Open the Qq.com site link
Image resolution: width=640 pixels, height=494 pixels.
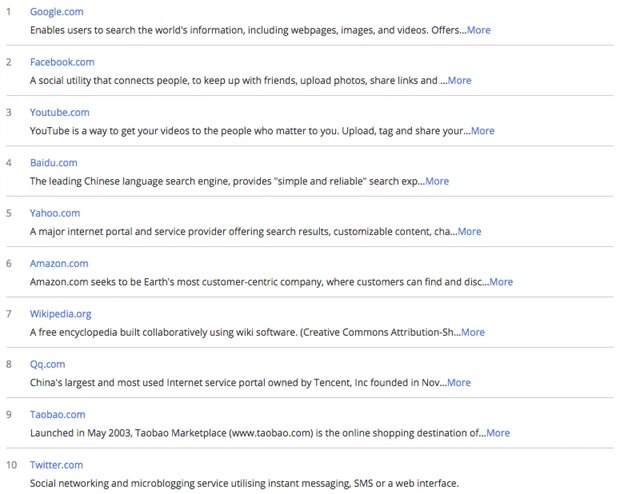[x=49, y=364]
